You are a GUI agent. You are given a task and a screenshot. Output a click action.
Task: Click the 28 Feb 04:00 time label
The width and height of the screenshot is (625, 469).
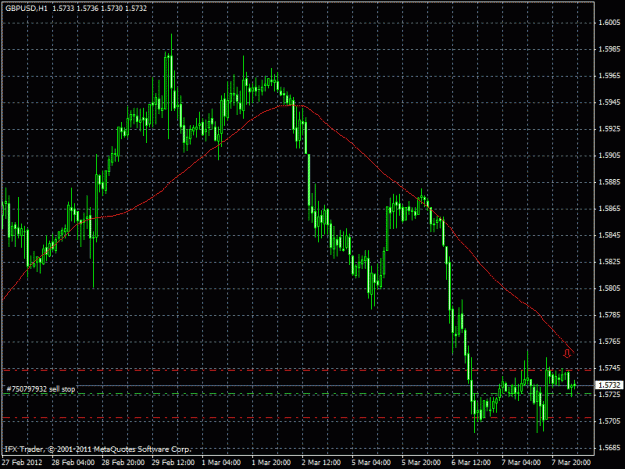pos(73,462)
